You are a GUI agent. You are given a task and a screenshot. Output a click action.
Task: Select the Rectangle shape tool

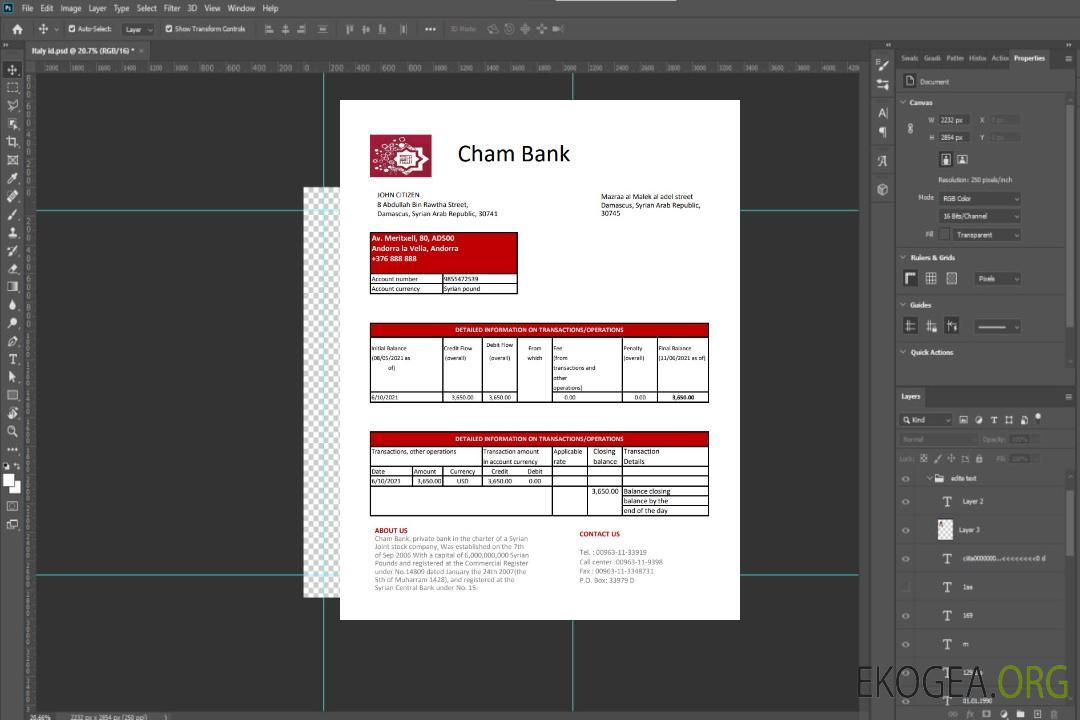pos(12,395)
